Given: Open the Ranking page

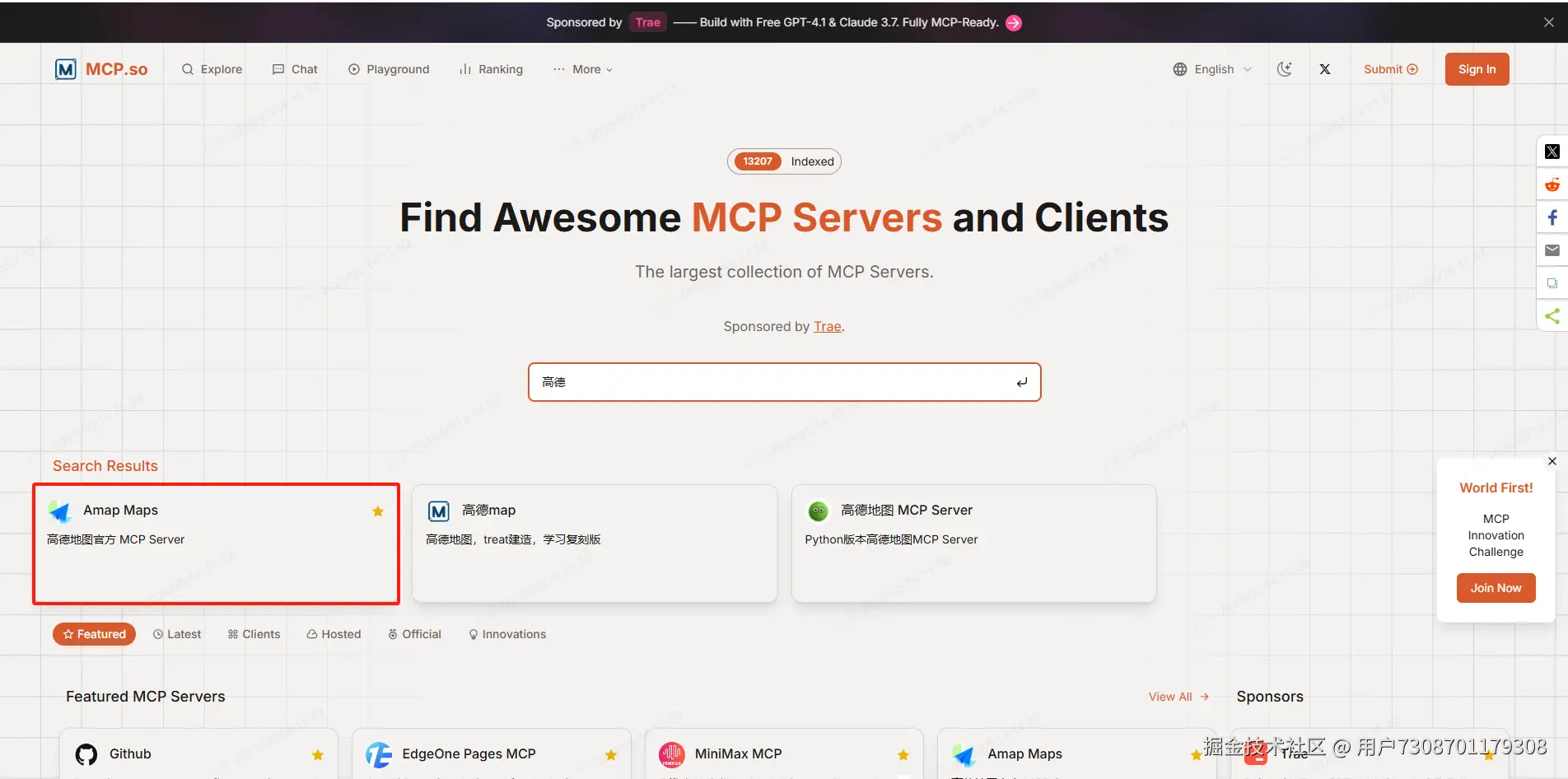Looking at the screenshot, I should 491,69.
